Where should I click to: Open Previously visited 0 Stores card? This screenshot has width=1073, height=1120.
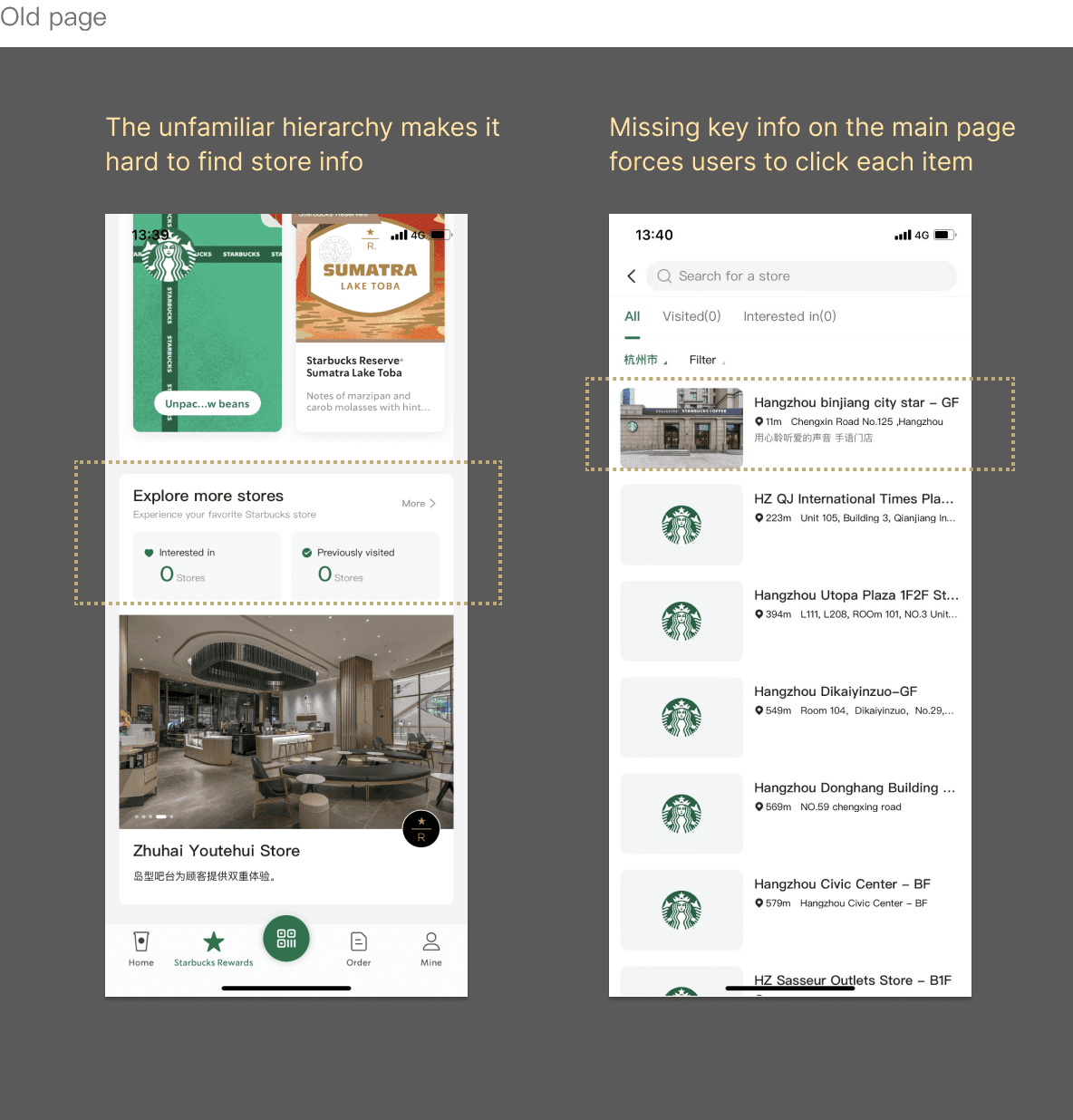(366, 565)
